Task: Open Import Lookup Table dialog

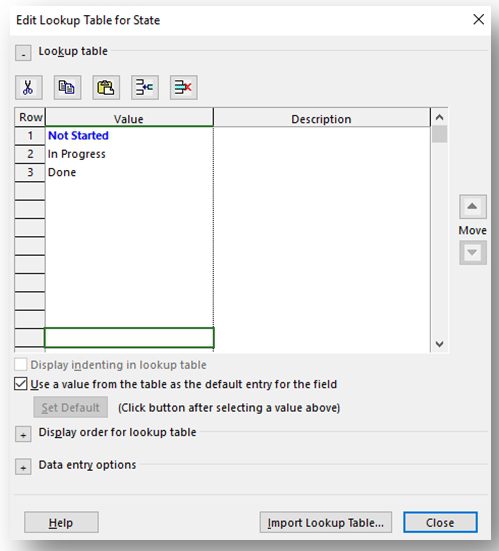Action: click(326, 522)
